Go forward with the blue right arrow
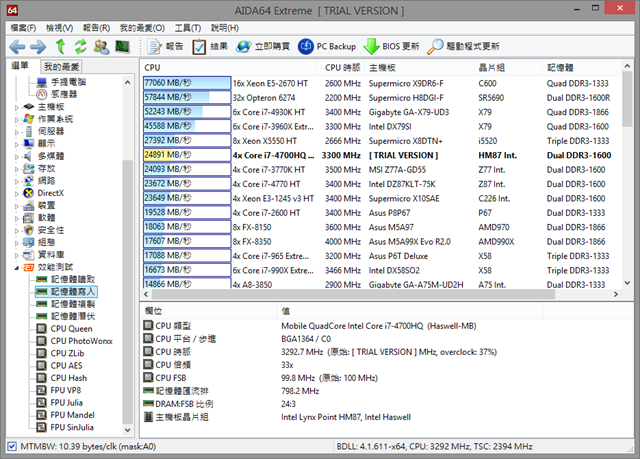The image size is (640, 459). click(38, 47)
